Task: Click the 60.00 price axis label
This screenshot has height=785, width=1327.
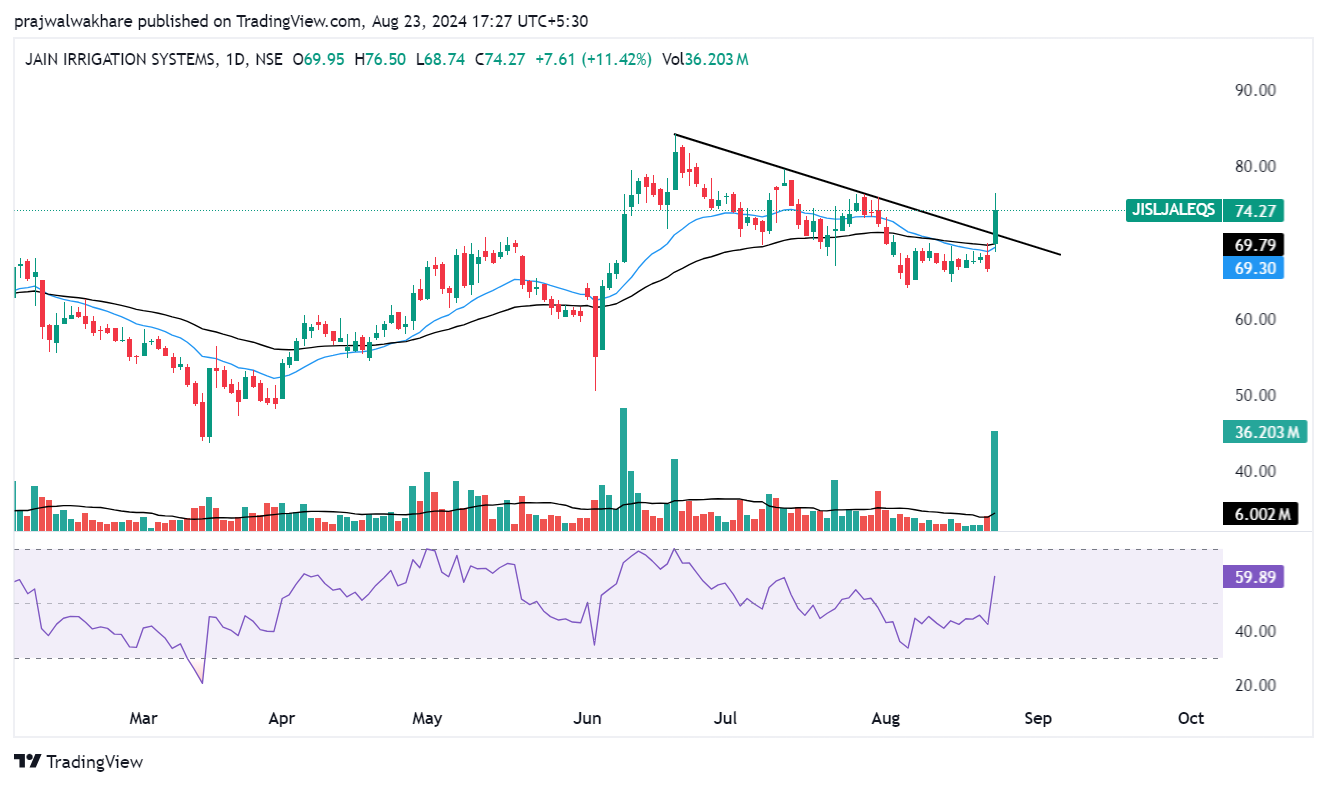Action: 1255,319
